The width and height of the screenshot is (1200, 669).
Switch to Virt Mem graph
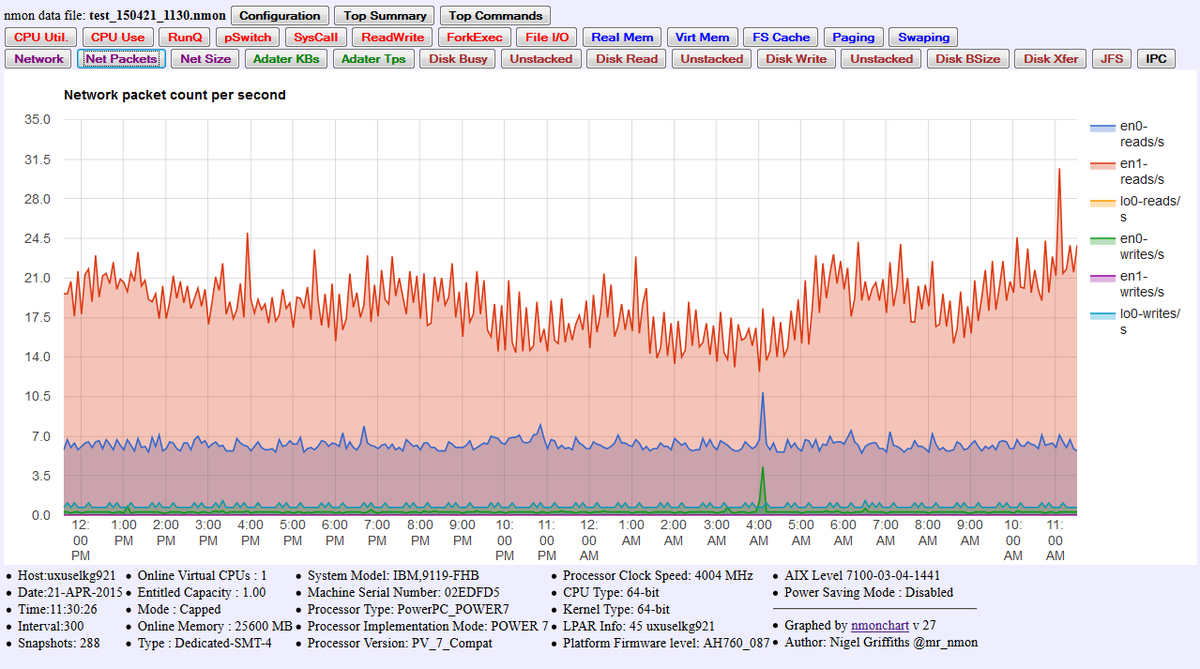702,37
